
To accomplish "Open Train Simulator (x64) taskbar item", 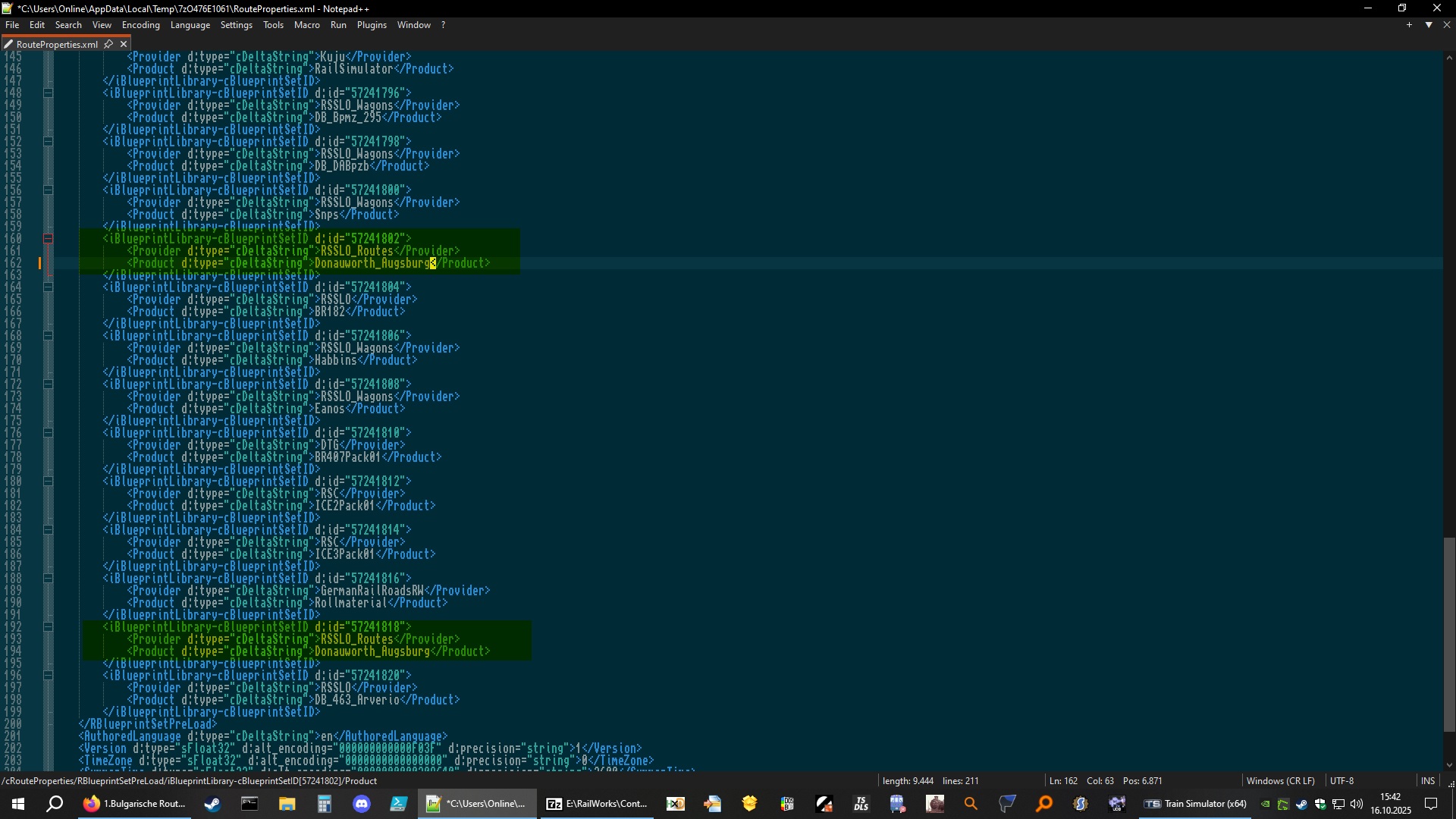I will tap(1195, 804).
